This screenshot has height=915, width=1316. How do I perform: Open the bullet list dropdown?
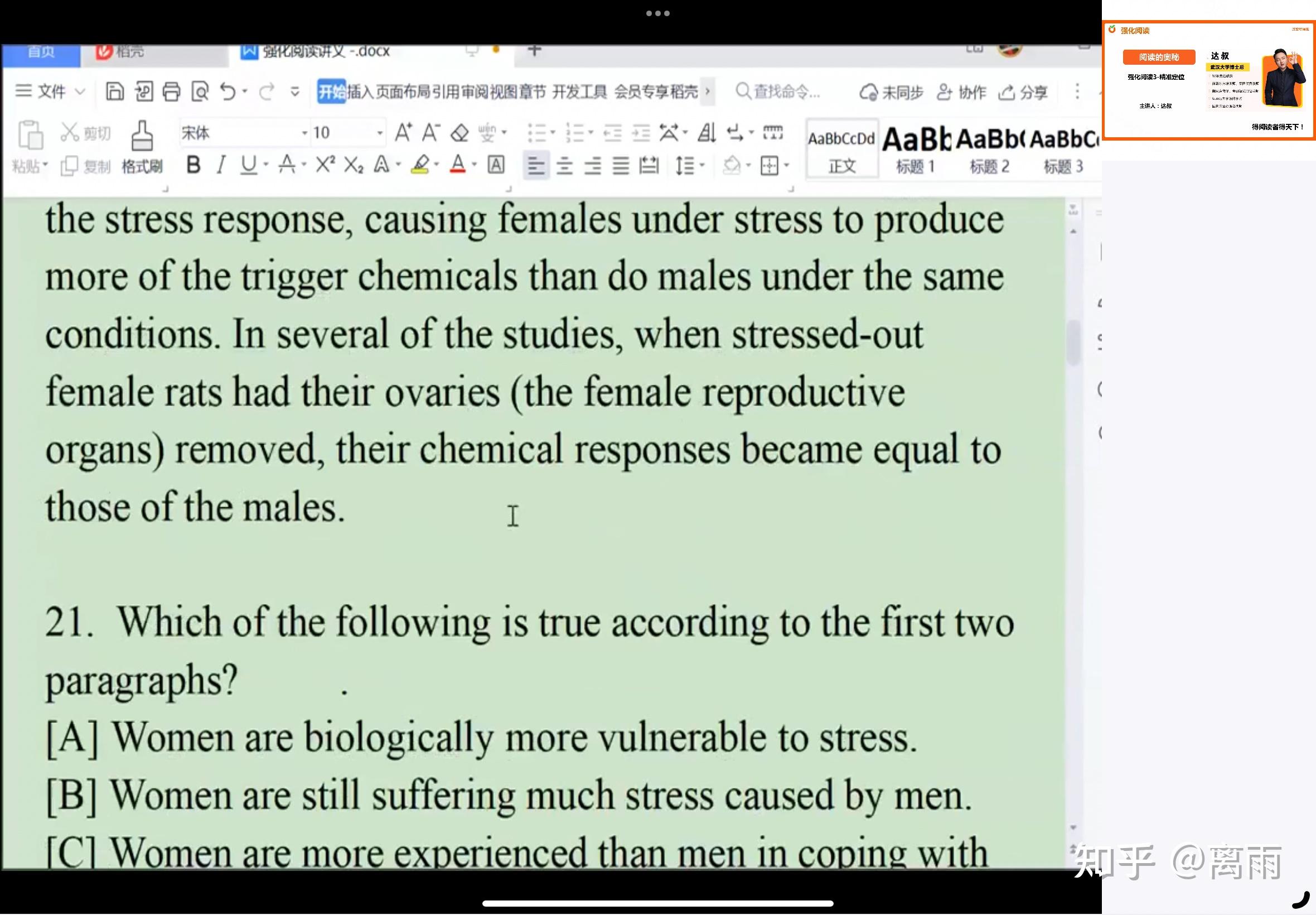553,133
